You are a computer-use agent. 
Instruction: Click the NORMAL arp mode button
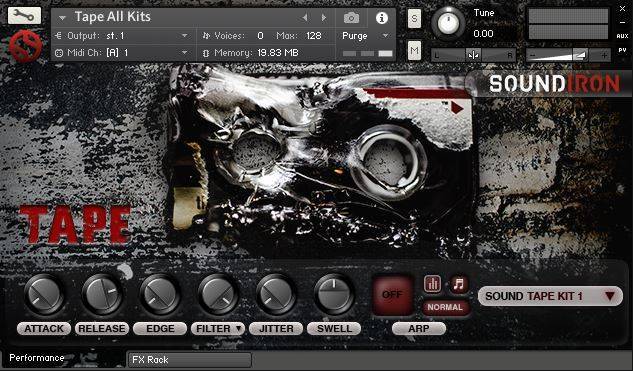click(445, 307)
